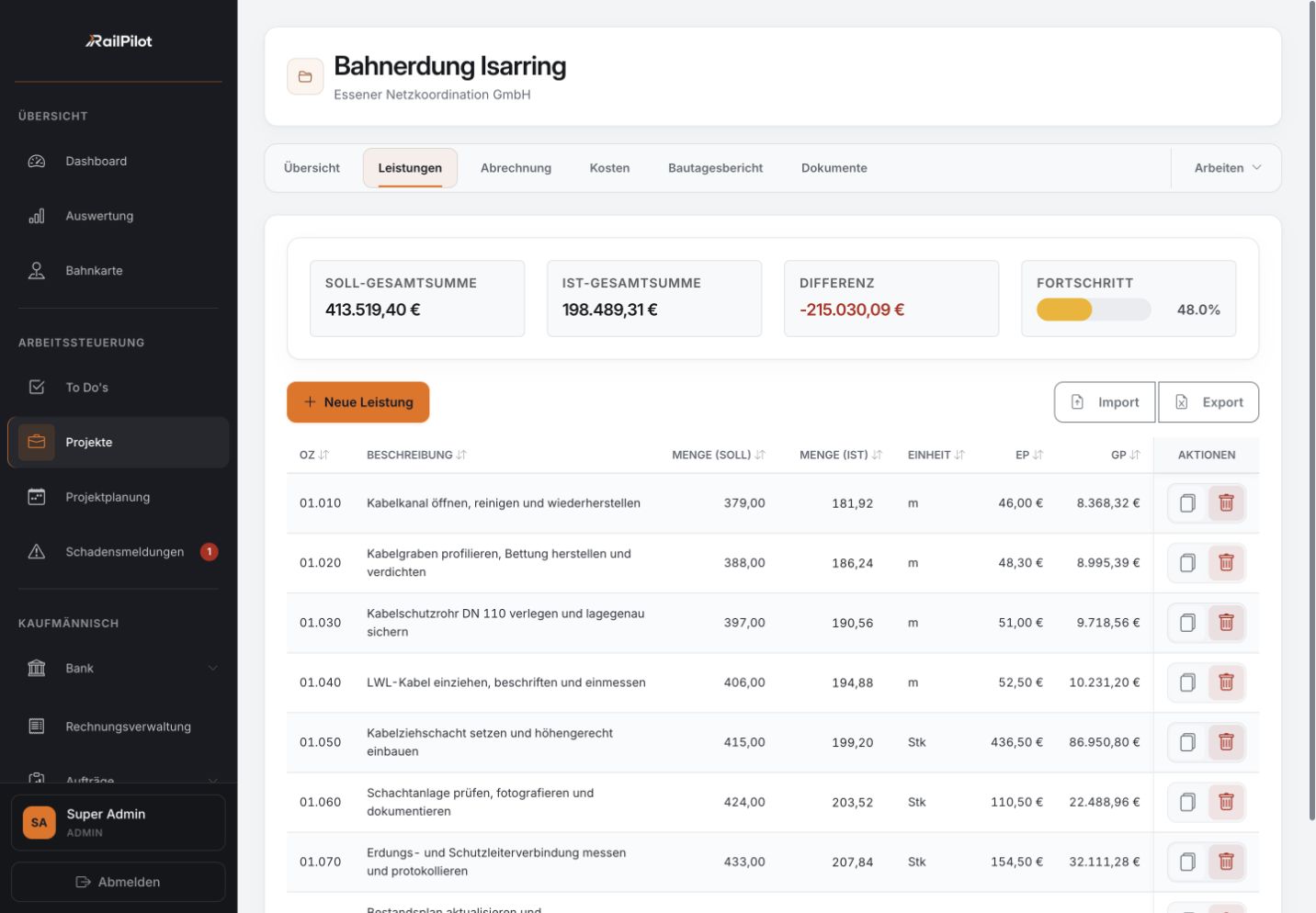Duplicate row 01.060 with copy icon
This screenshot has height=913, width=1316.
click(1187, 802)
